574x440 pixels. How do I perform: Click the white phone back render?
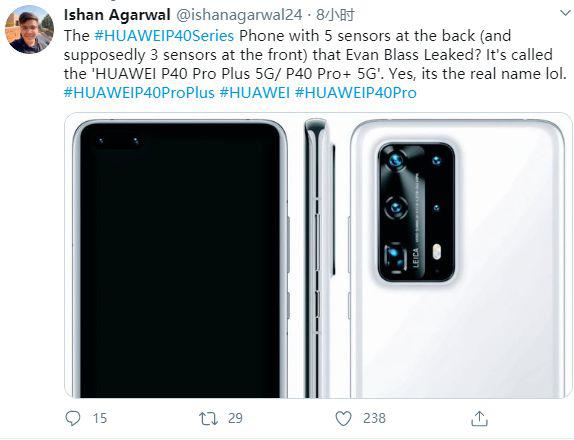[458, 258]
